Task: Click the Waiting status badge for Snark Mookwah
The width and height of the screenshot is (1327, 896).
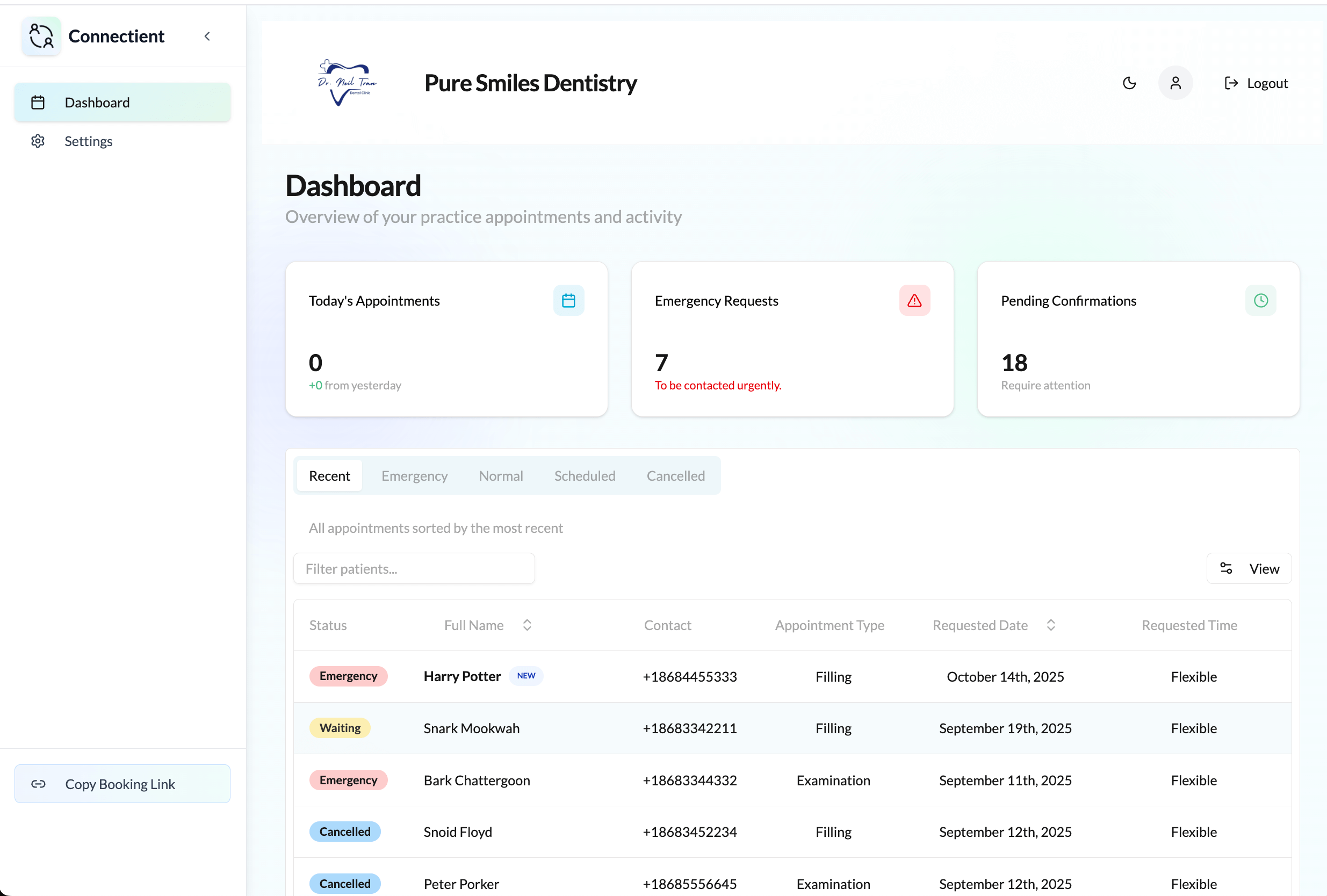Action: pos(340,728)
